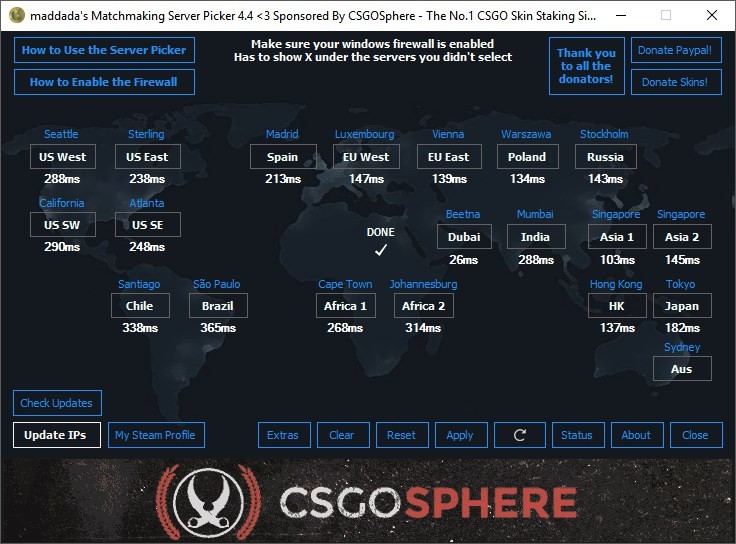Reset the firewall server rules
This screenshot has height=544, width=736.
[401, 435]
